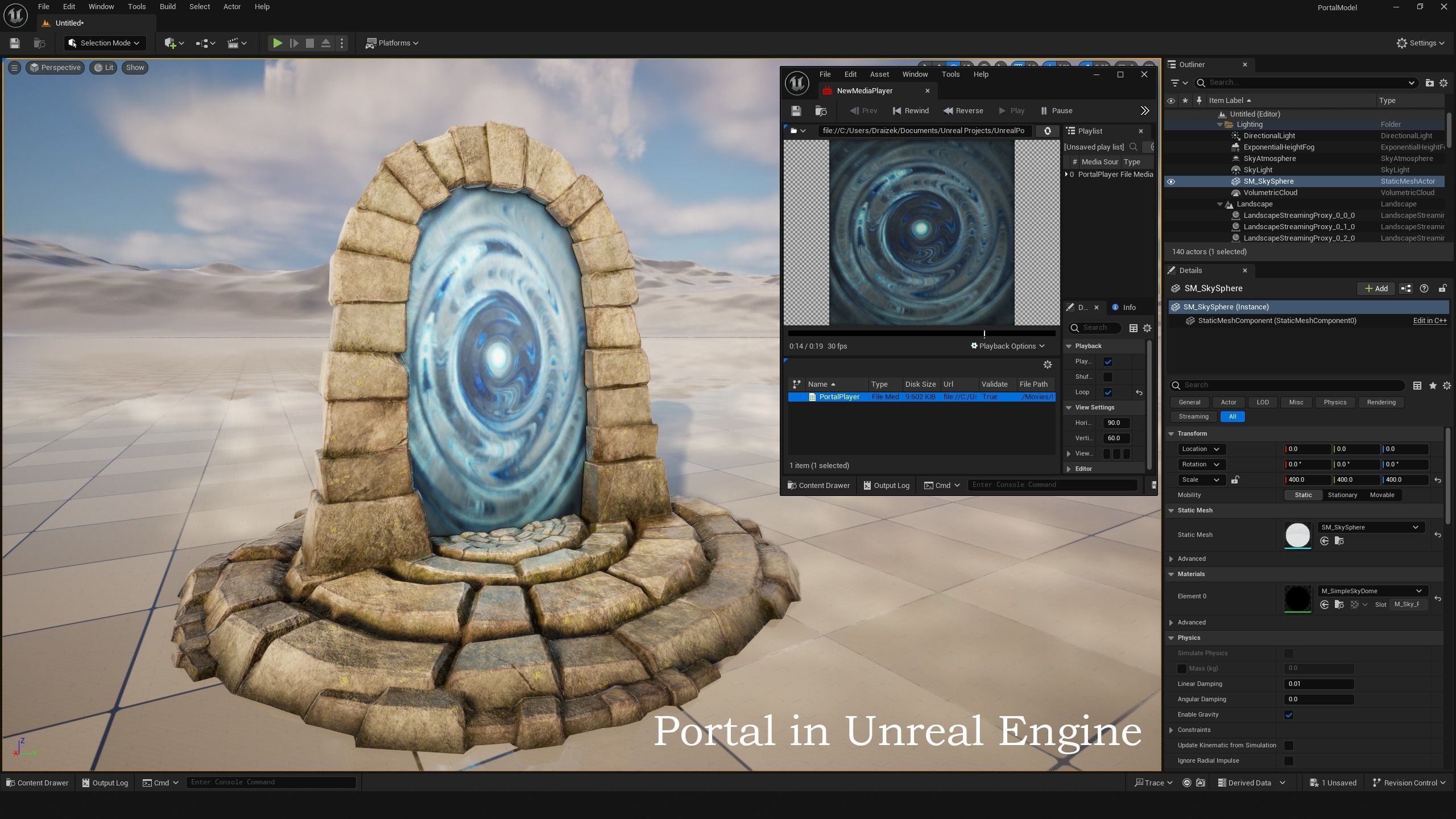The height and width of the screenshot is (819, 1456).
Task: Enable the Shuffle checkbox
Action: point(1108,377)
